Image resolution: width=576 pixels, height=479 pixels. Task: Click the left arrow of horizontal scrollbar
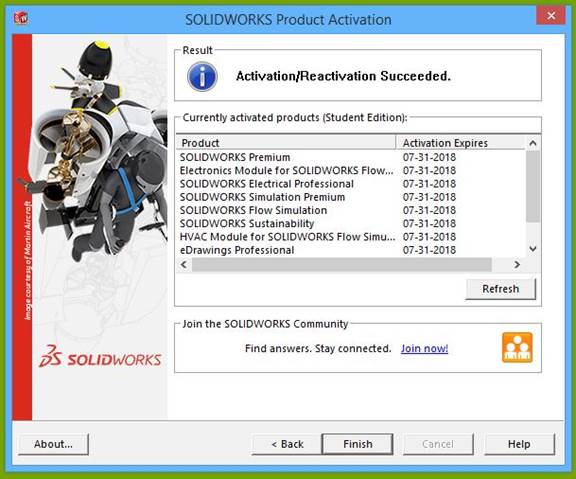[x=184, y=264]
